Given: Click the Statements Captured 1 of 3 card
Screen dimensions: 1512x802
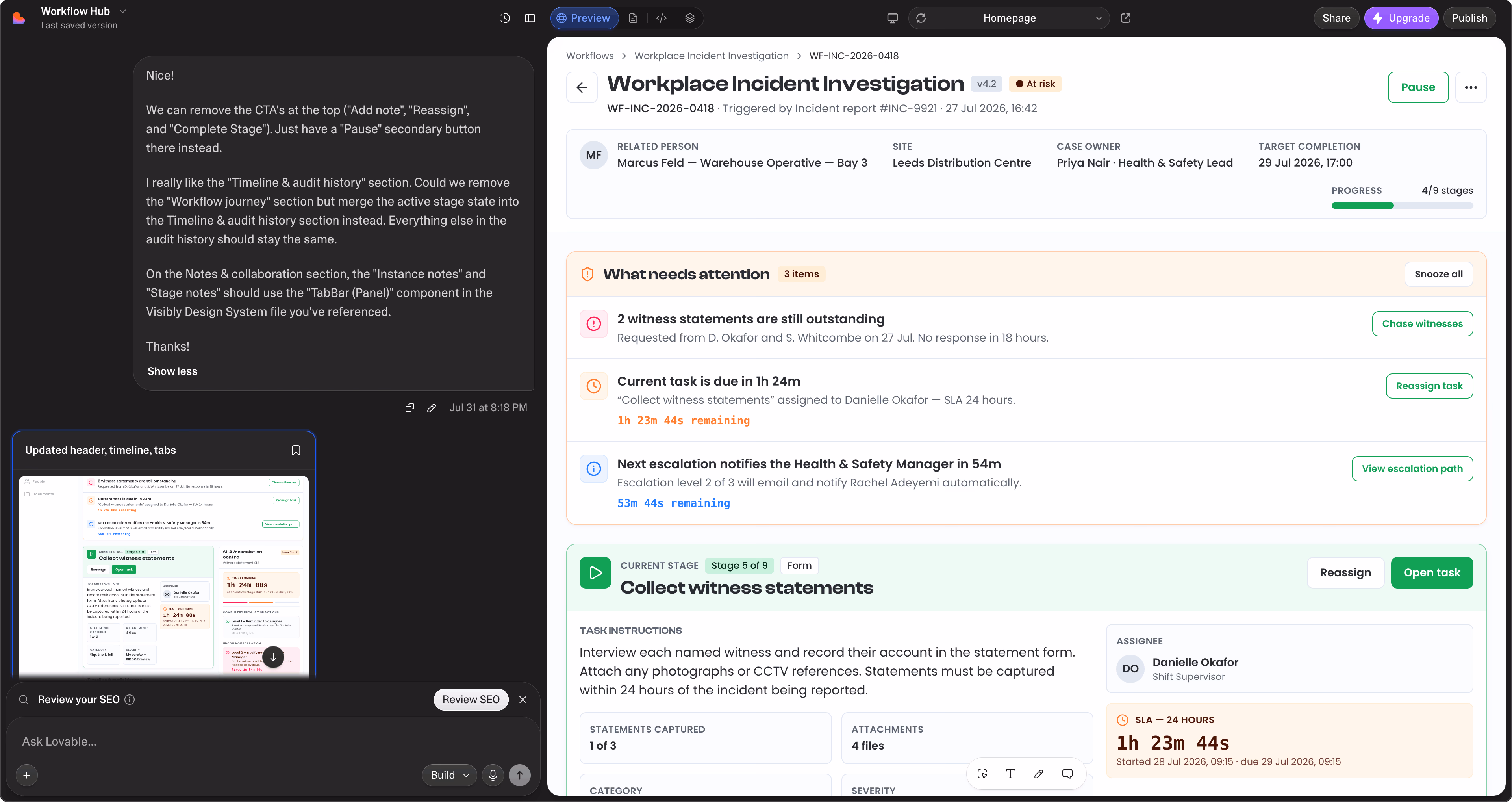Looking at the screenshot, I should [x=706, y=738].
